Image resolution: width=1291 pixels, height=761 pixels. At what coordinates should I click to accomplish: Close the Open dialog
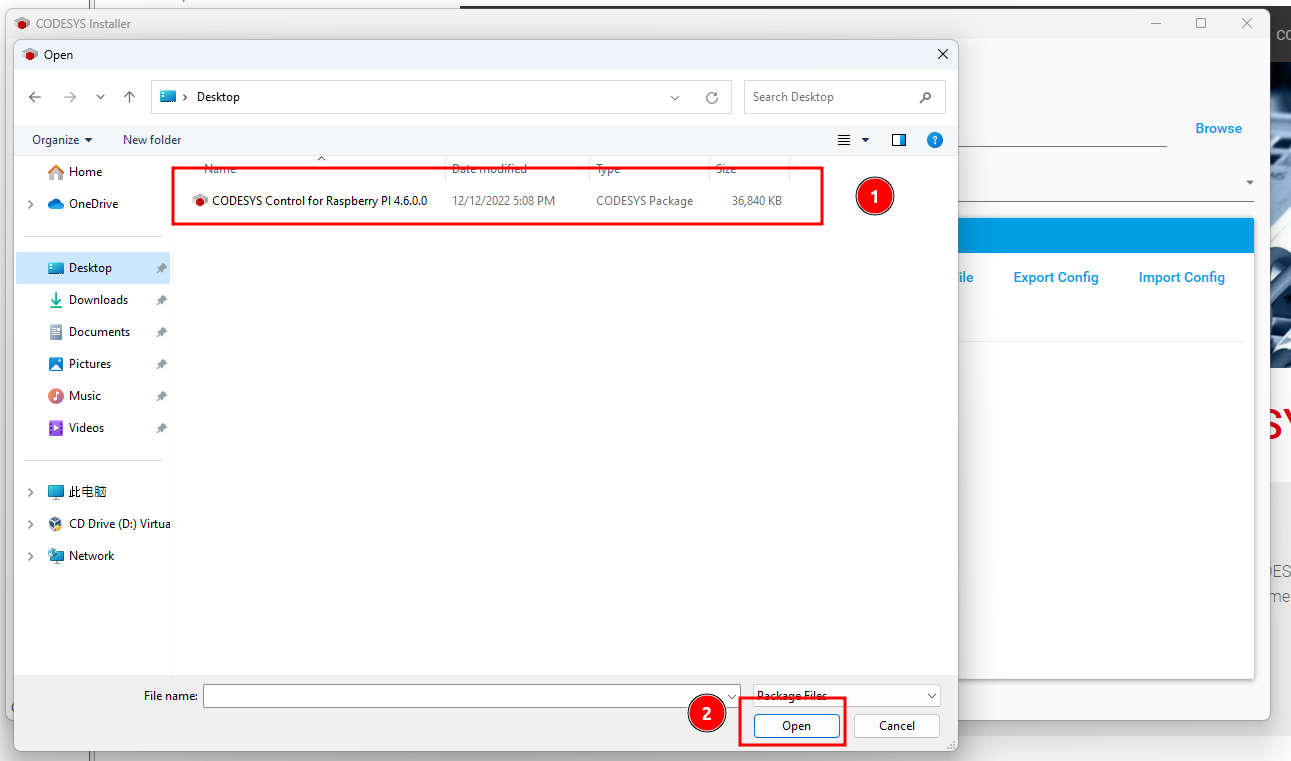942,54
